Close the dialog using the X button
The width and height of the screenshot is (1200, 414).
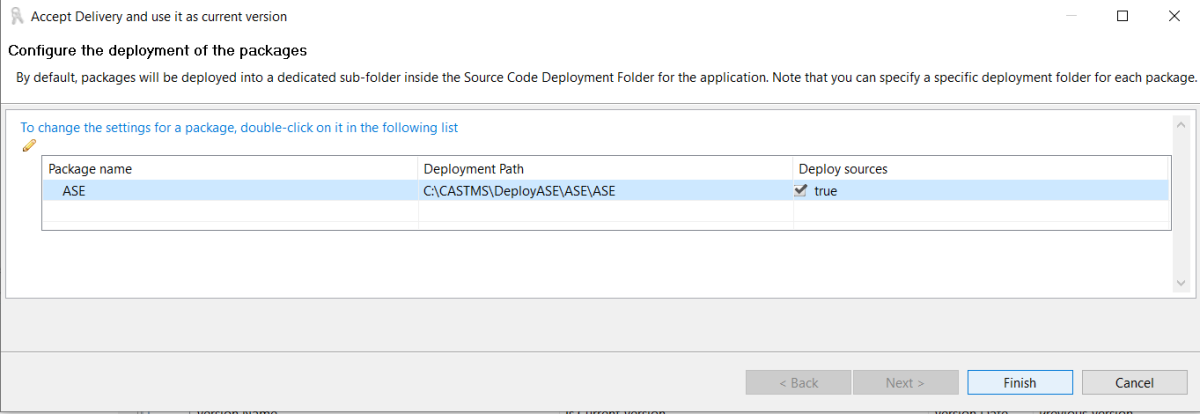pyautogui.click(x=1173, y=16)
